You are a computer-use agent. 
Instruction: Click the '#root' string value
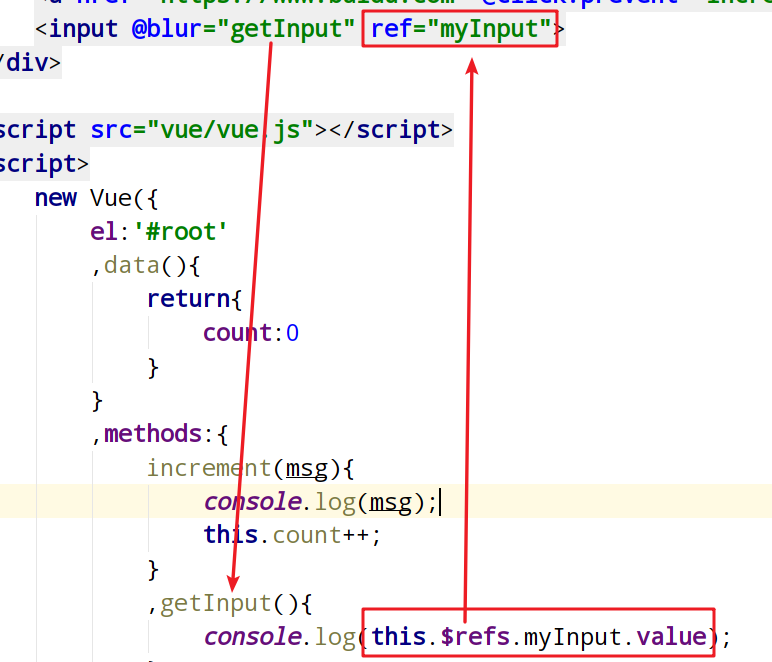pos(181,232)
